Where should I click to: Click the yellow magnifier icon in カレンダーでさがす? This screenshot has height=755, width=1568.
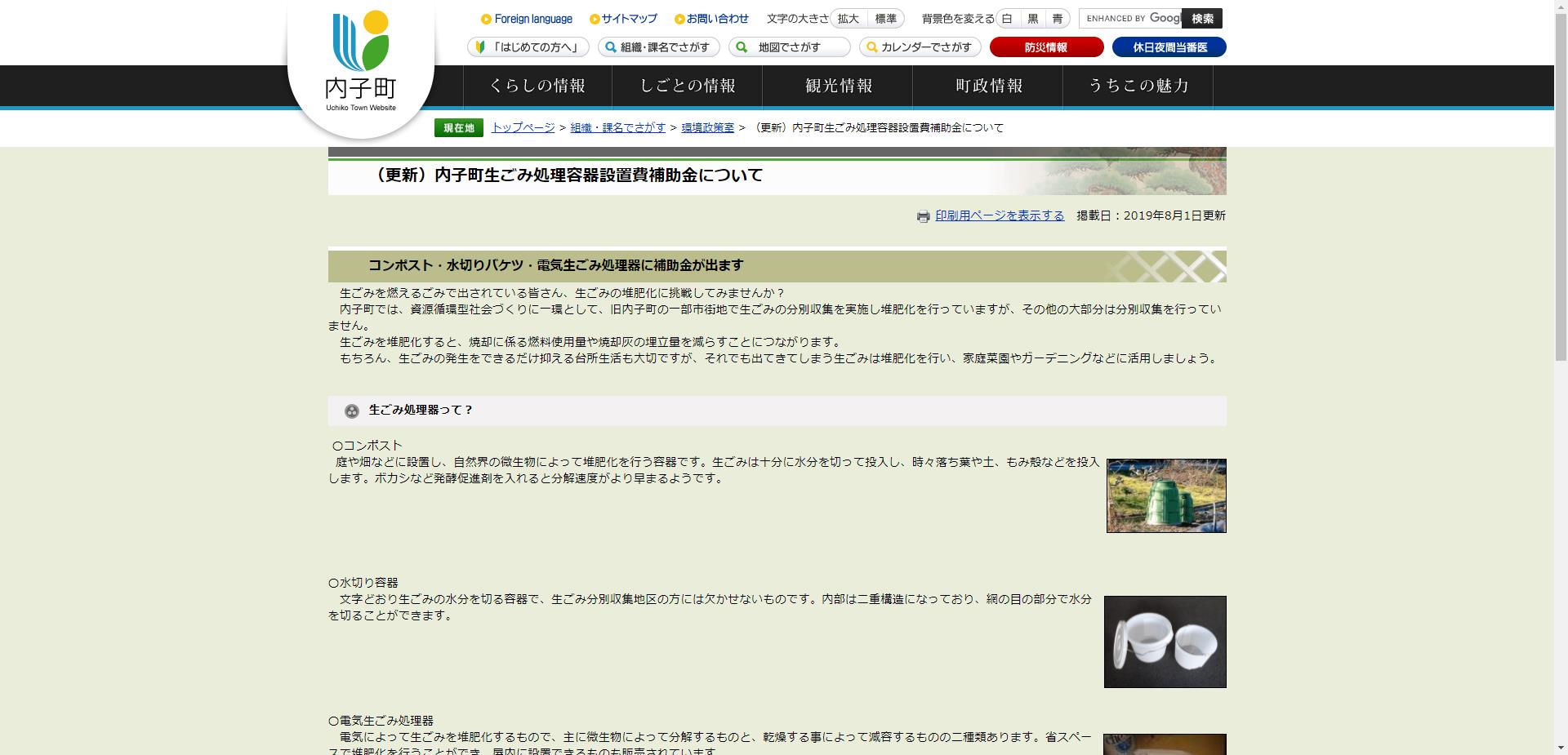click(x=870, y=47)
